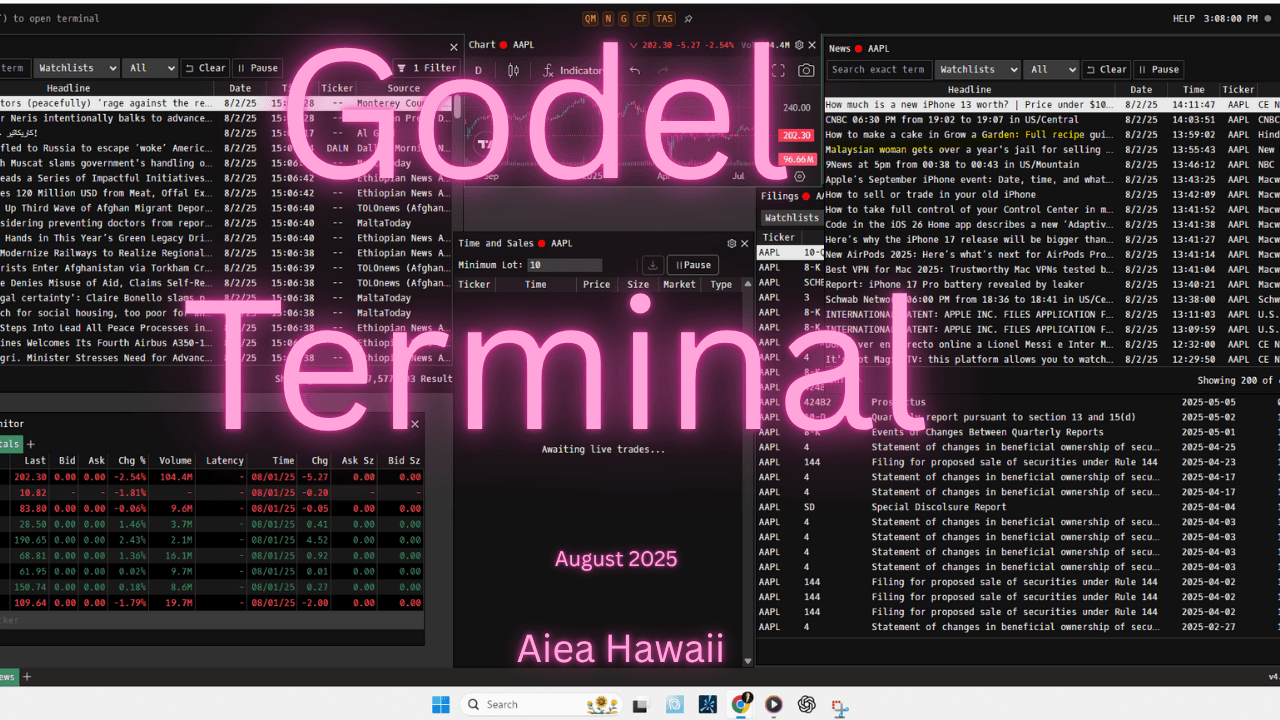Select the TAS shortcut in top bar
The height and width of the screenshot is (720, 1280).
coord(664,19)
